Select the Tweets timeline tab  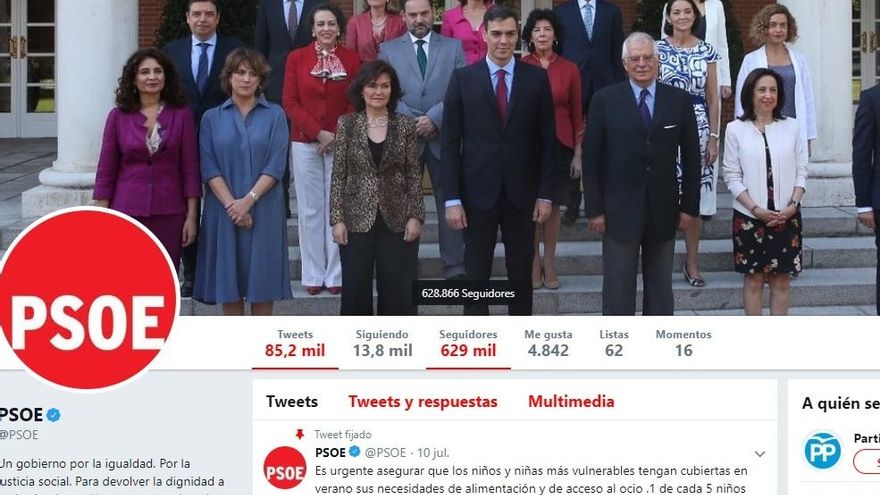[292, 402]
